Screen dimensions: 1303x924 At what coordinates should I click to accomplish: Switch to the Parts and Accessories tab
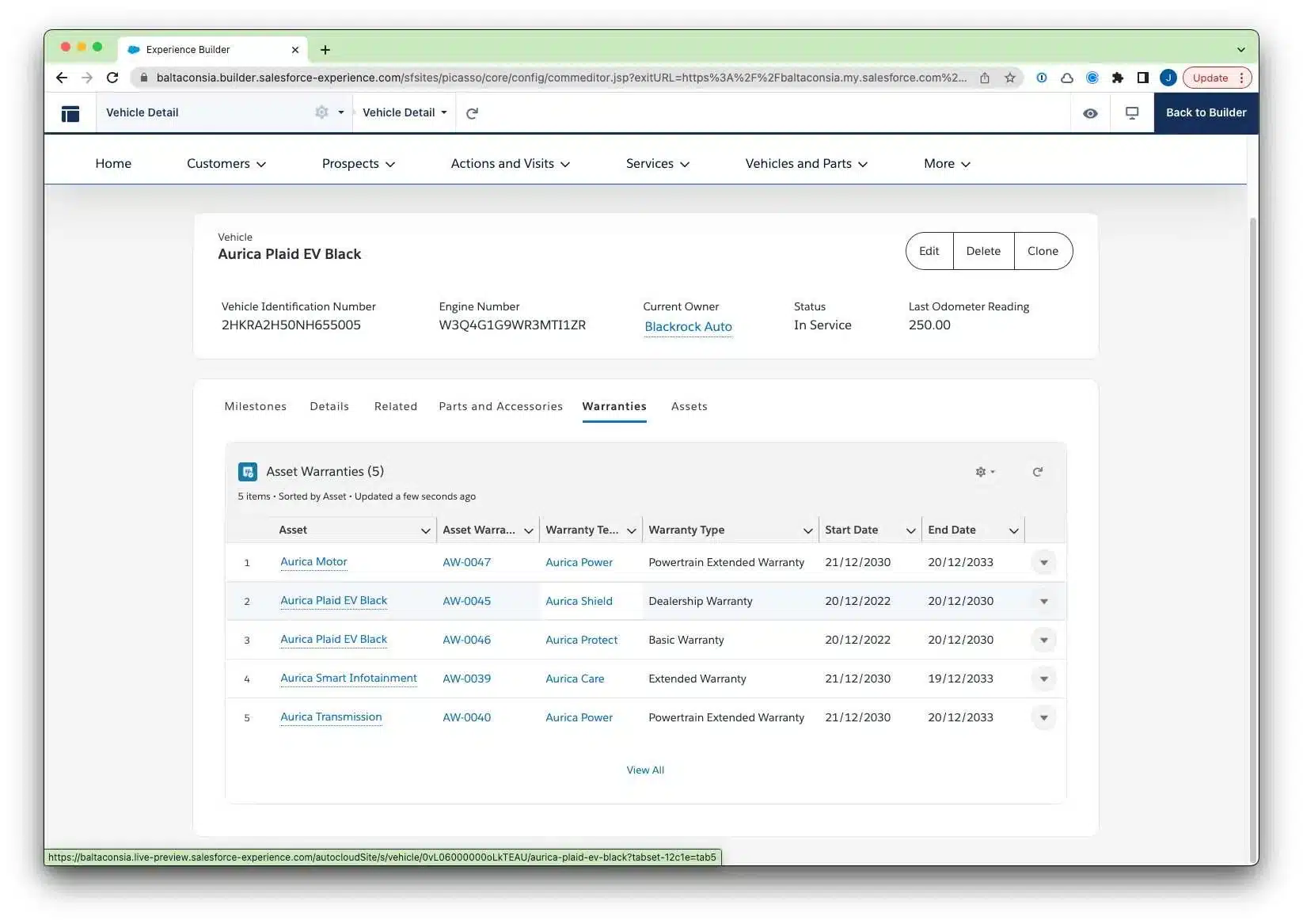500,406
